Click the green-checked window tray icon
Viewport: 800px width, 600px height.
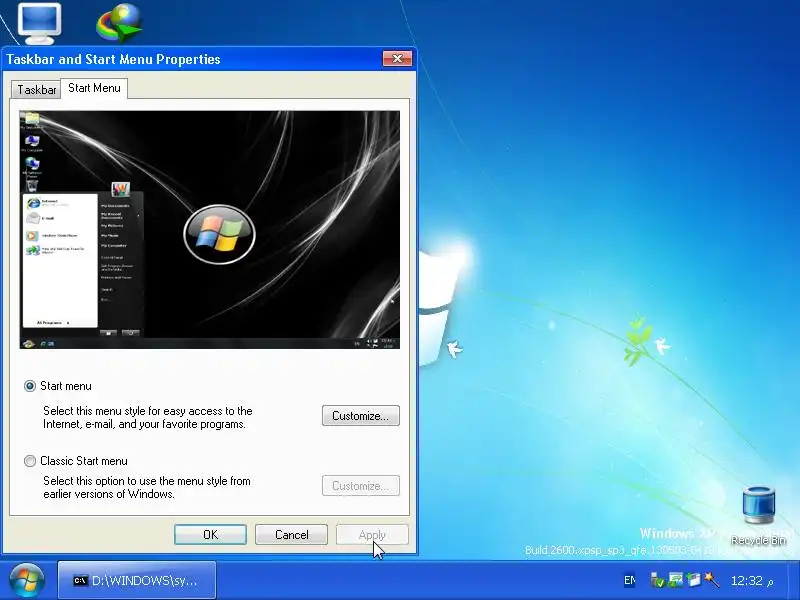click(x=676, y=580)
